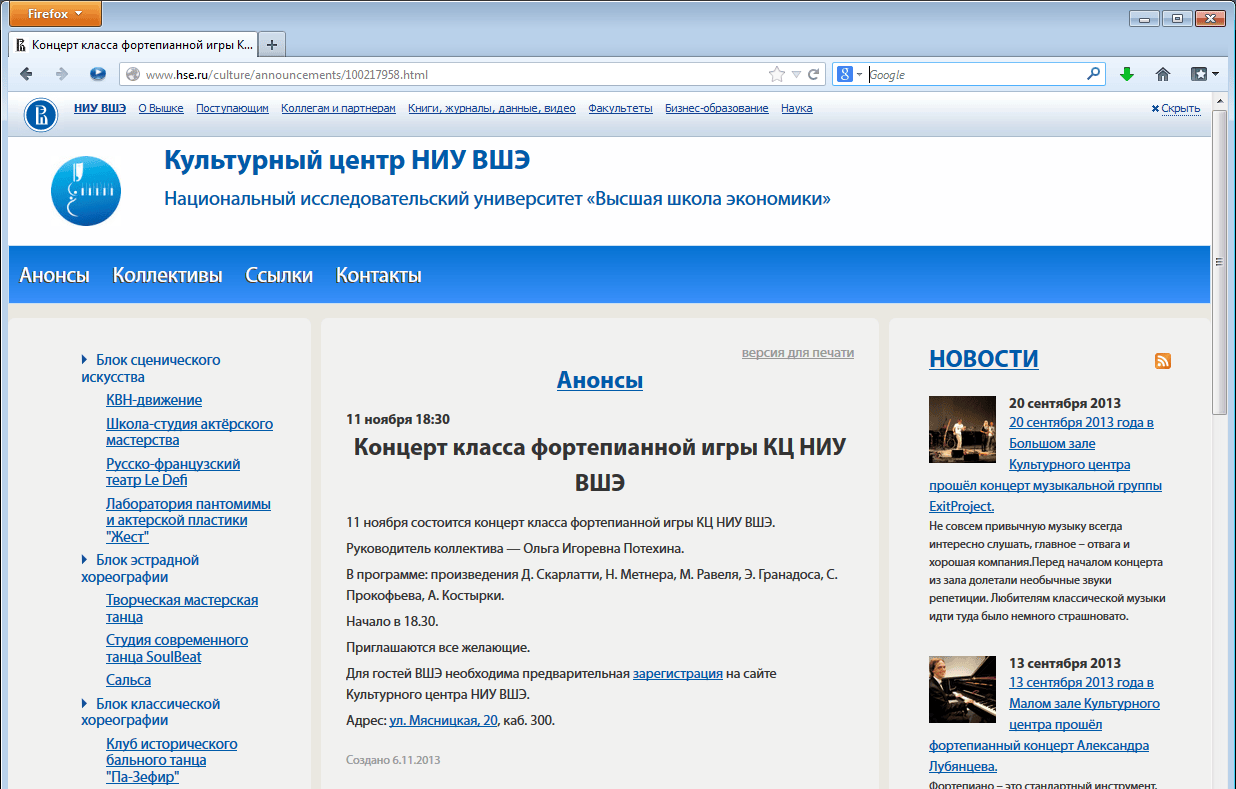This screenshot has height=789, width=1236.
Task: Open the Google search engine dropdown
Action: pyautogui.click(x=850, y=74)
